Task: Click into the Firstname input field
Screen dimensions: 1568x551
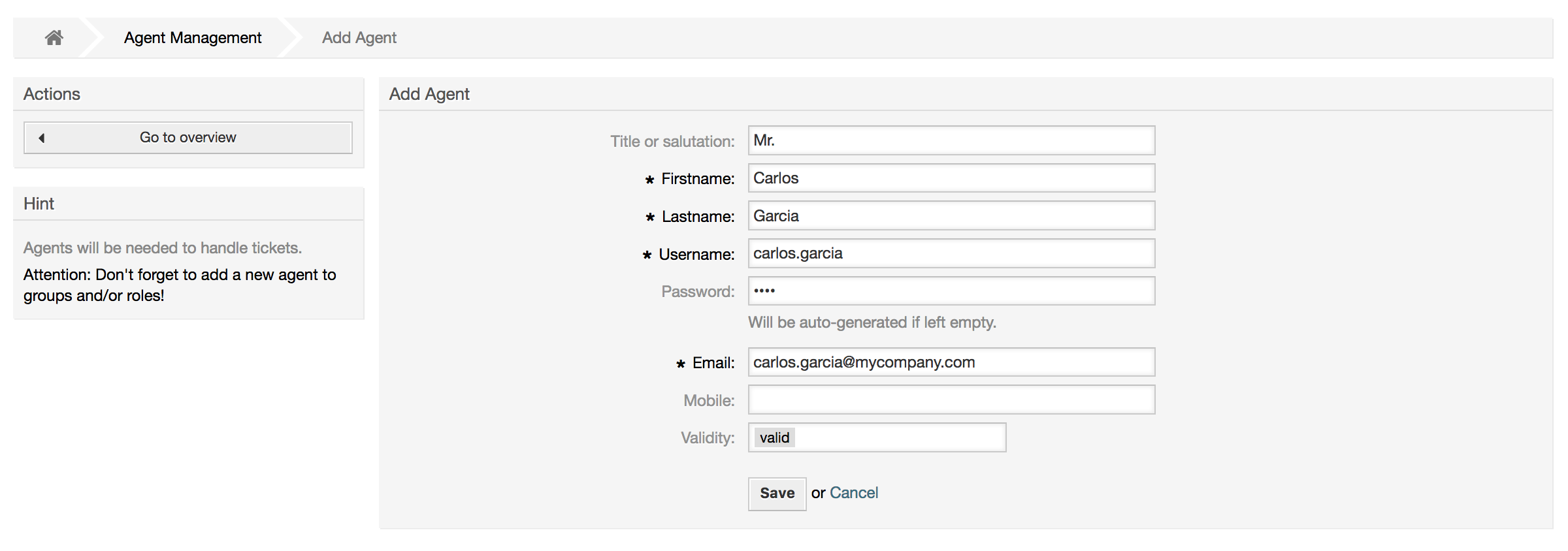Action: [x=951, y=178]
